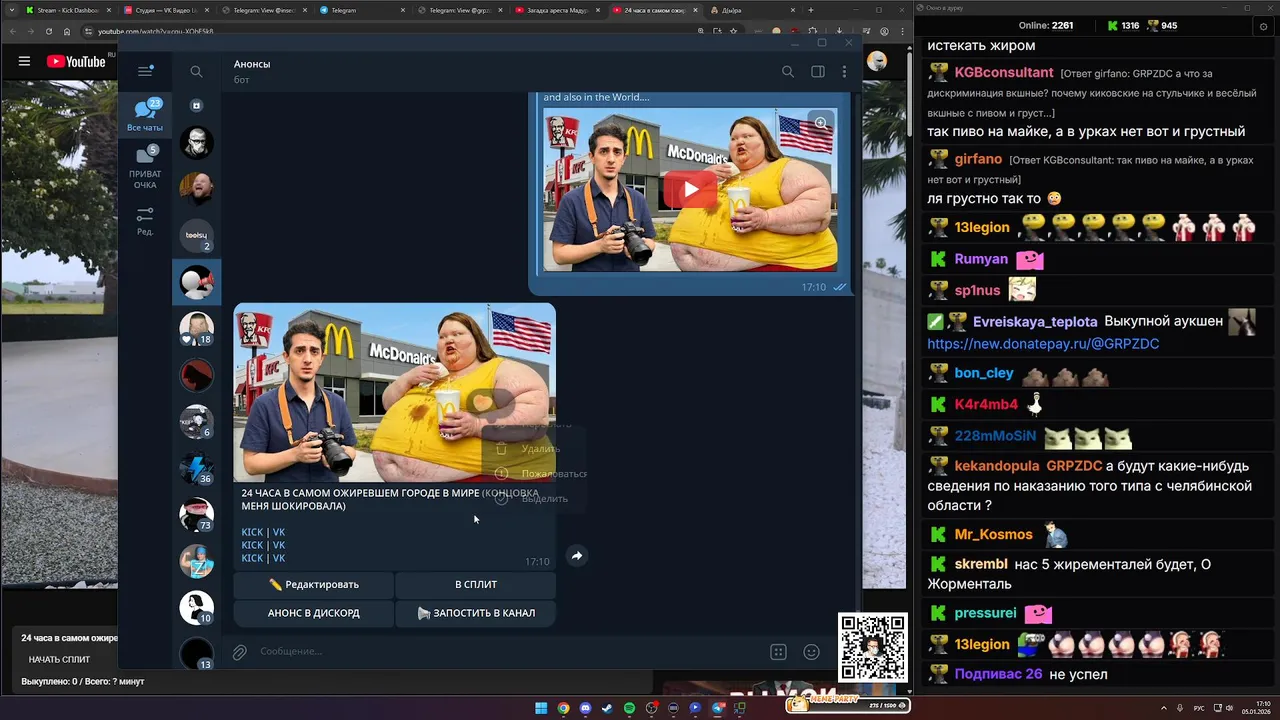Open the emoji picker smiley icon
Viewport: 1280px width, 720px height.
tap(812, 652)
